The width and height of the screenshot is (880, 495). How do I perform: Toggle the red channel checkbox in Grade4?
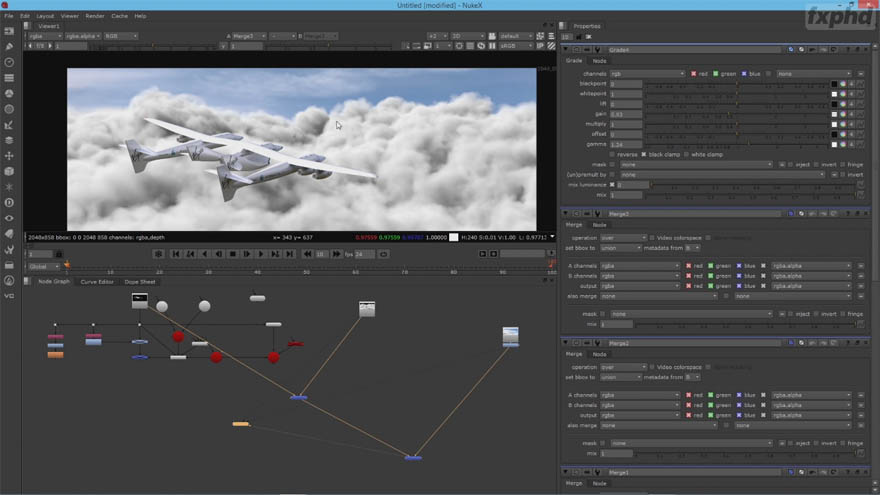click(x=694, y=74)
